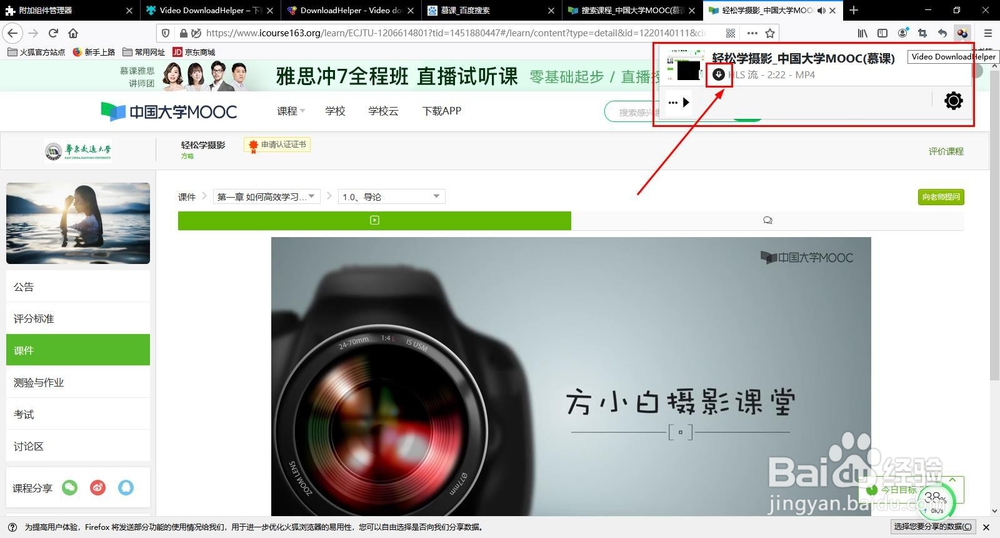Reload the current page

[x=54, y=33]
